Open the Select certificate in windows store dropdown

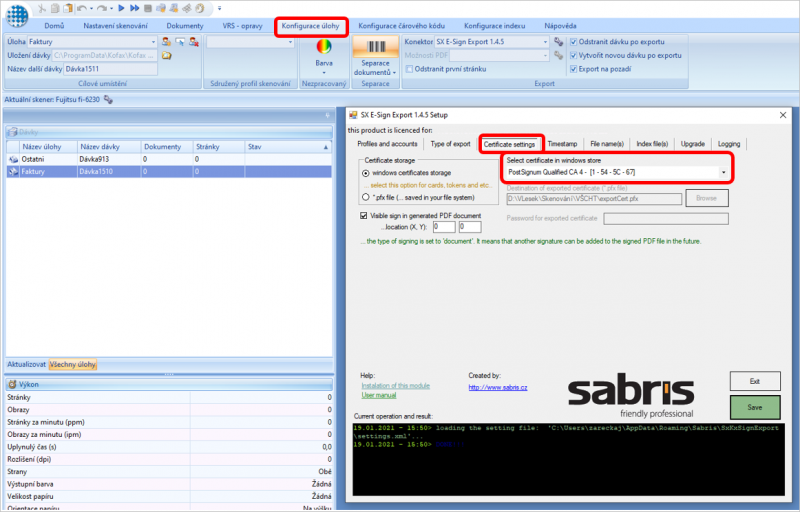click(x=723, y=172)
